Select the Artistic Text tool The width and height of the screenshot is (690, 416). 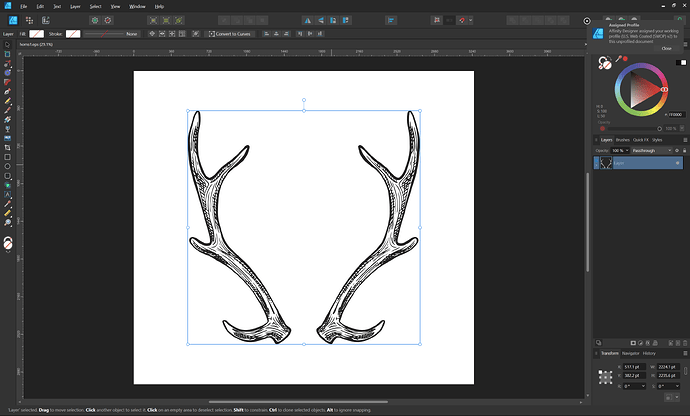(x=7, y=194)
